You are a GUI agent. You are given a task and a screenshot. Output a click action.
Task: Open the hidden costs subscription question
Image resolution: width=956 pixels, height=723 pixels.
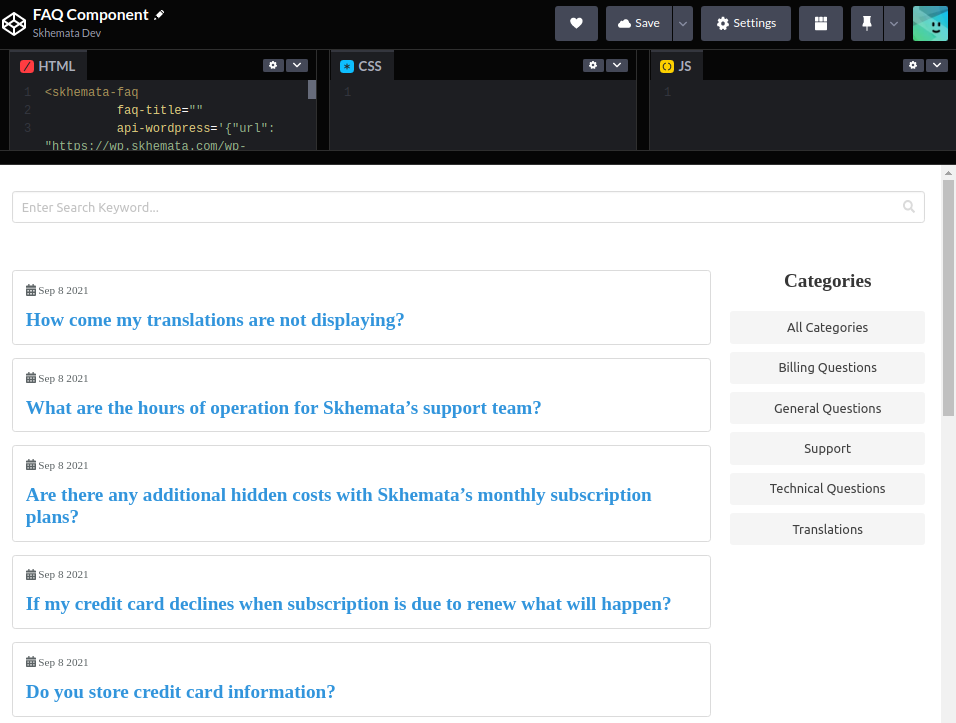pyautogui.click(x=338, y=505)
